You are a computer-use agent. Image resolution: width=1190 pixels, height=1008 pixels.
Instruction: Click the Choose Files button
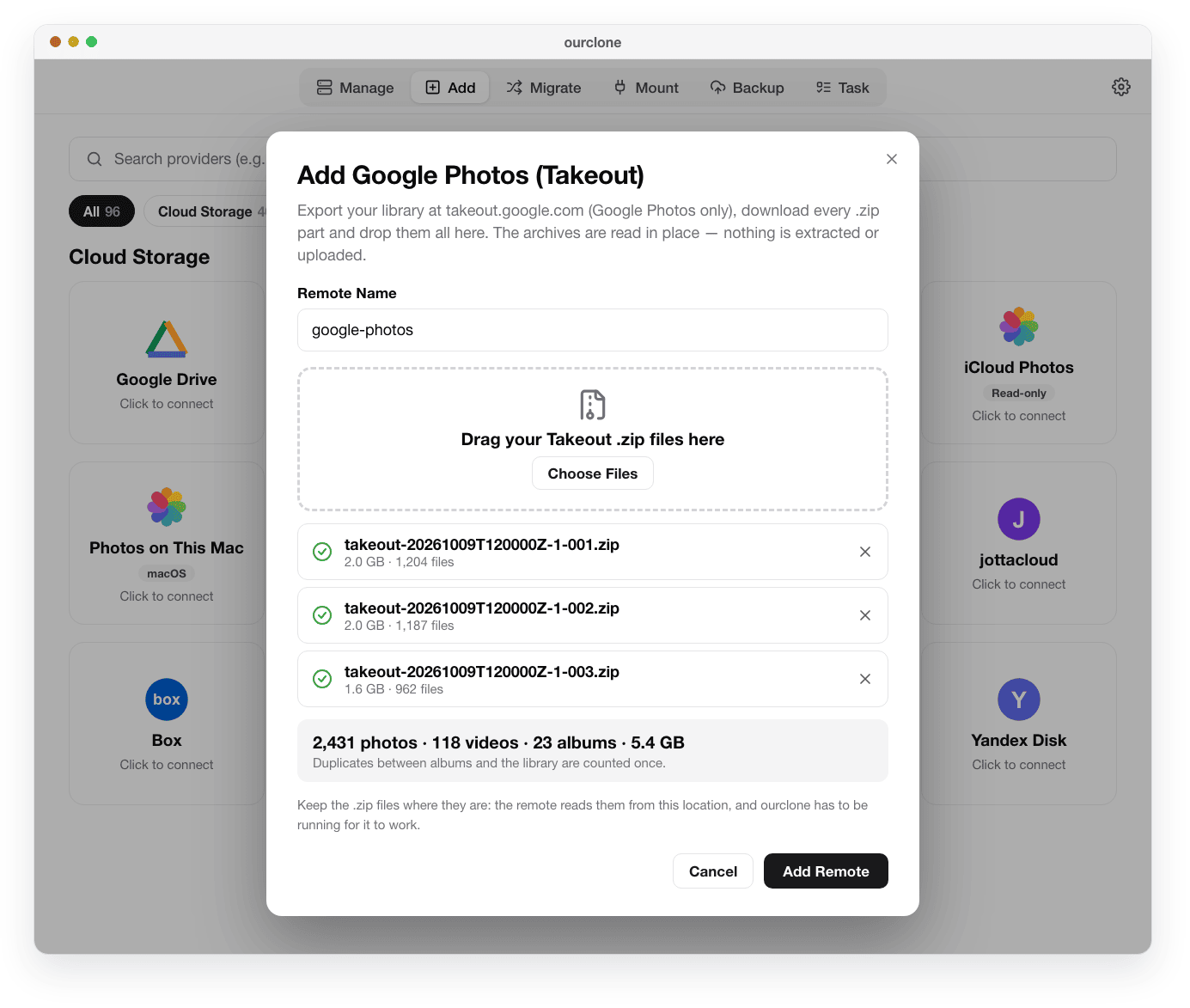(x=593, y=473)
